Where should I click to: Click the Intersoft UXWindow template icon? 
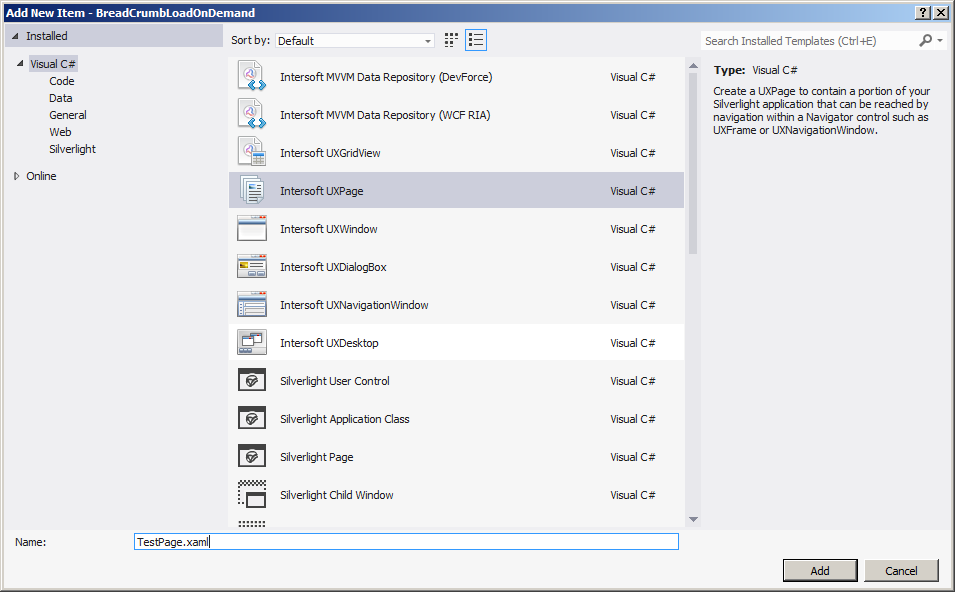click(251, 229)
